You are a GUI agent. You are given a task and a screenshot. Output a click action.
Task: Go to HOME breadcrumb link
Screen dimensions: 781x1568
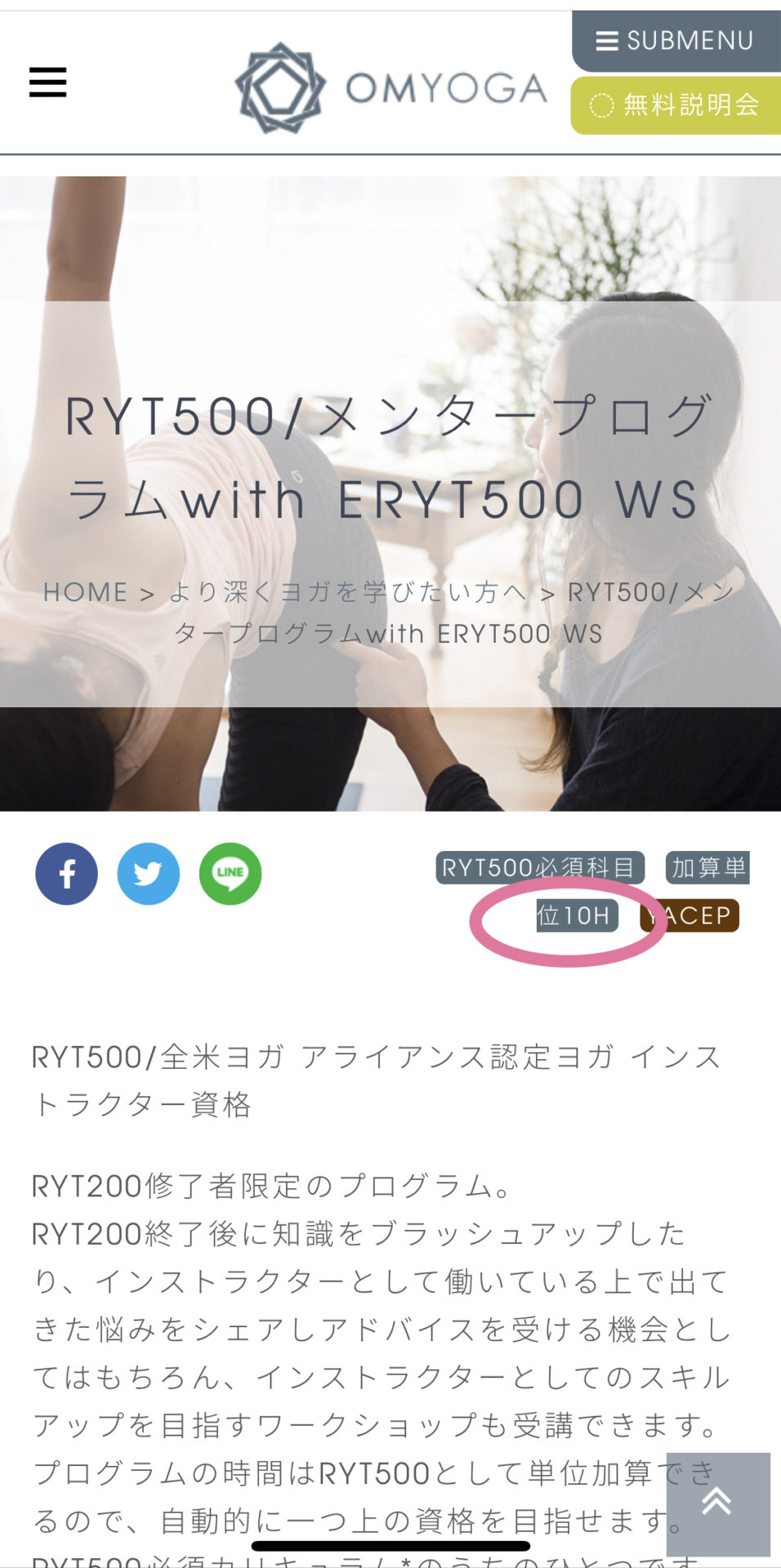click(x=86, y=592)
